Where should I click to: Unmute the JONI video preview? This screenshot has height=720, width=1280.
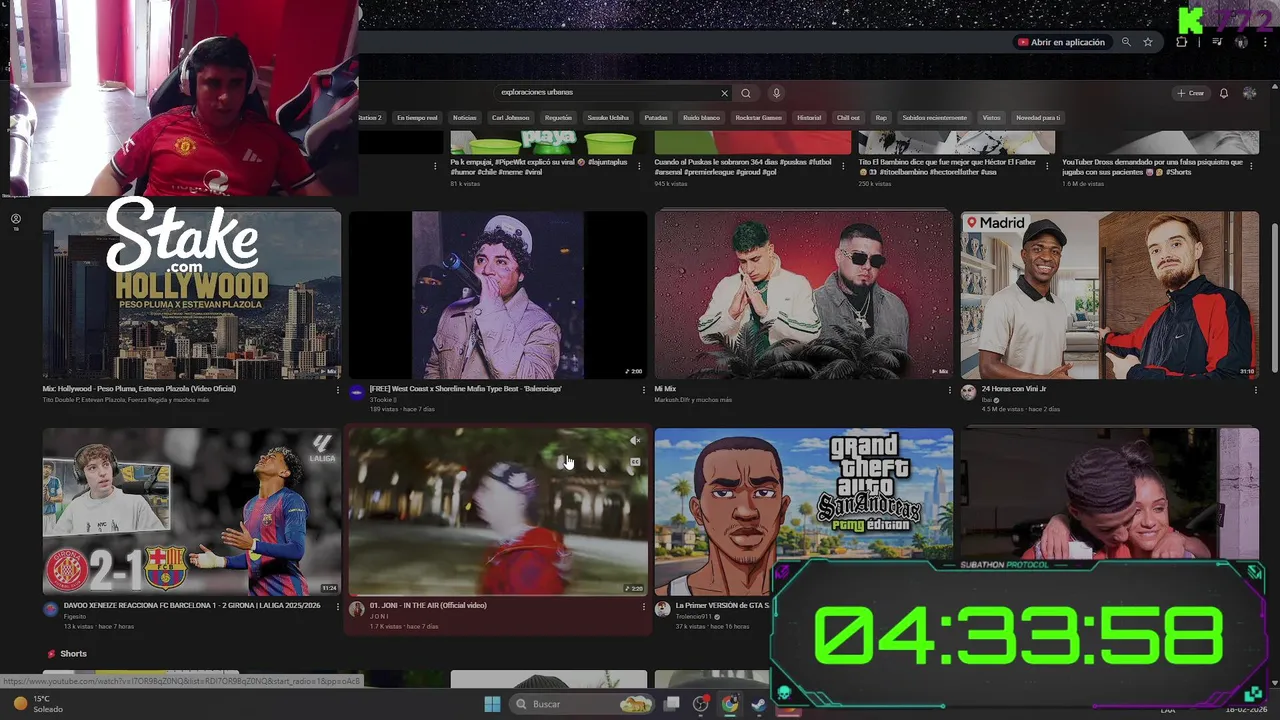(634, 441)
